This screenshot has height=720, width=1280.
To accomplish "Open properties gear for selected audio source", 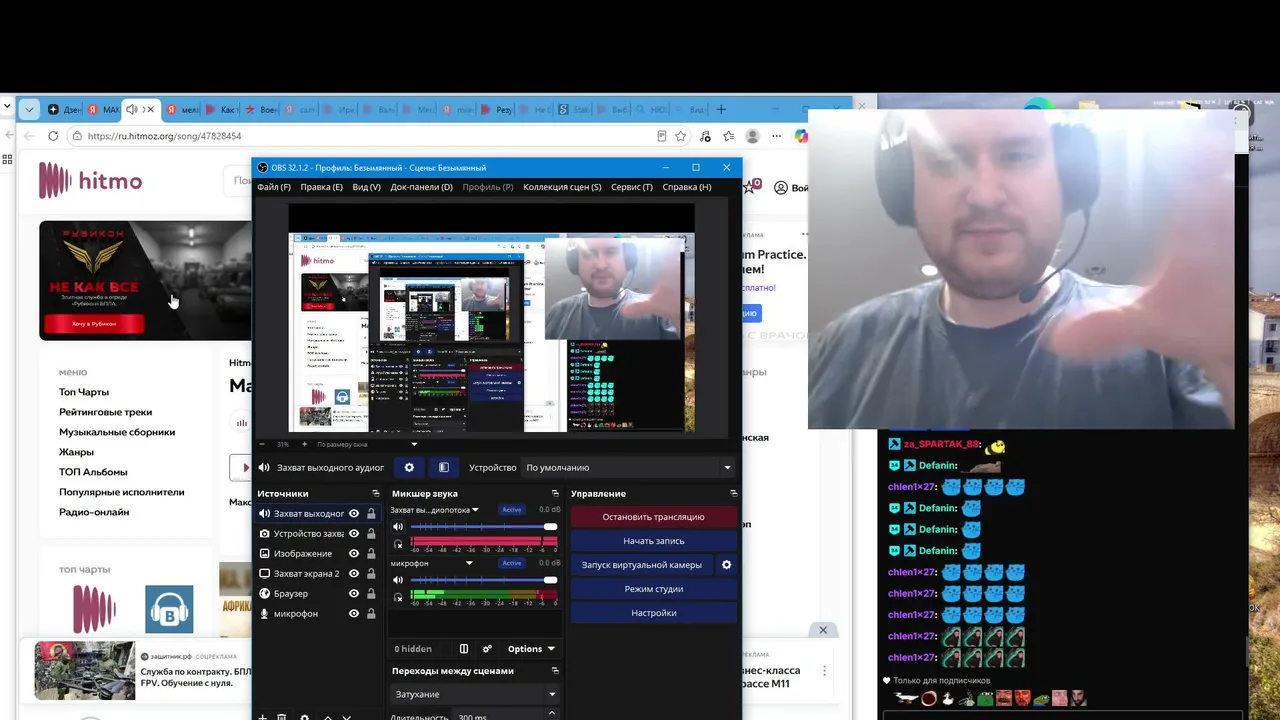I will coord(409,467).
